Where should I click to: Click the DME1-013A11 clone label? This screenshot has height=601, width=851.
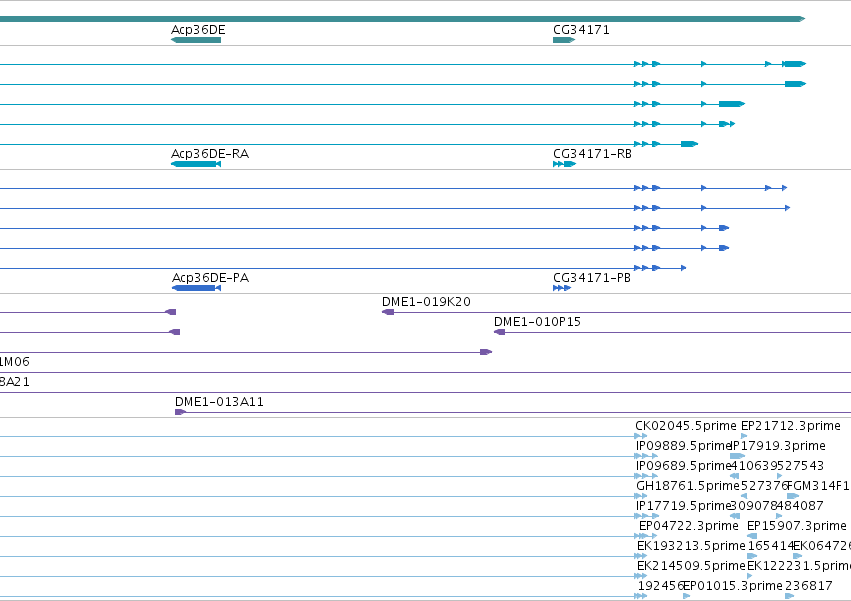coord(219,402)
